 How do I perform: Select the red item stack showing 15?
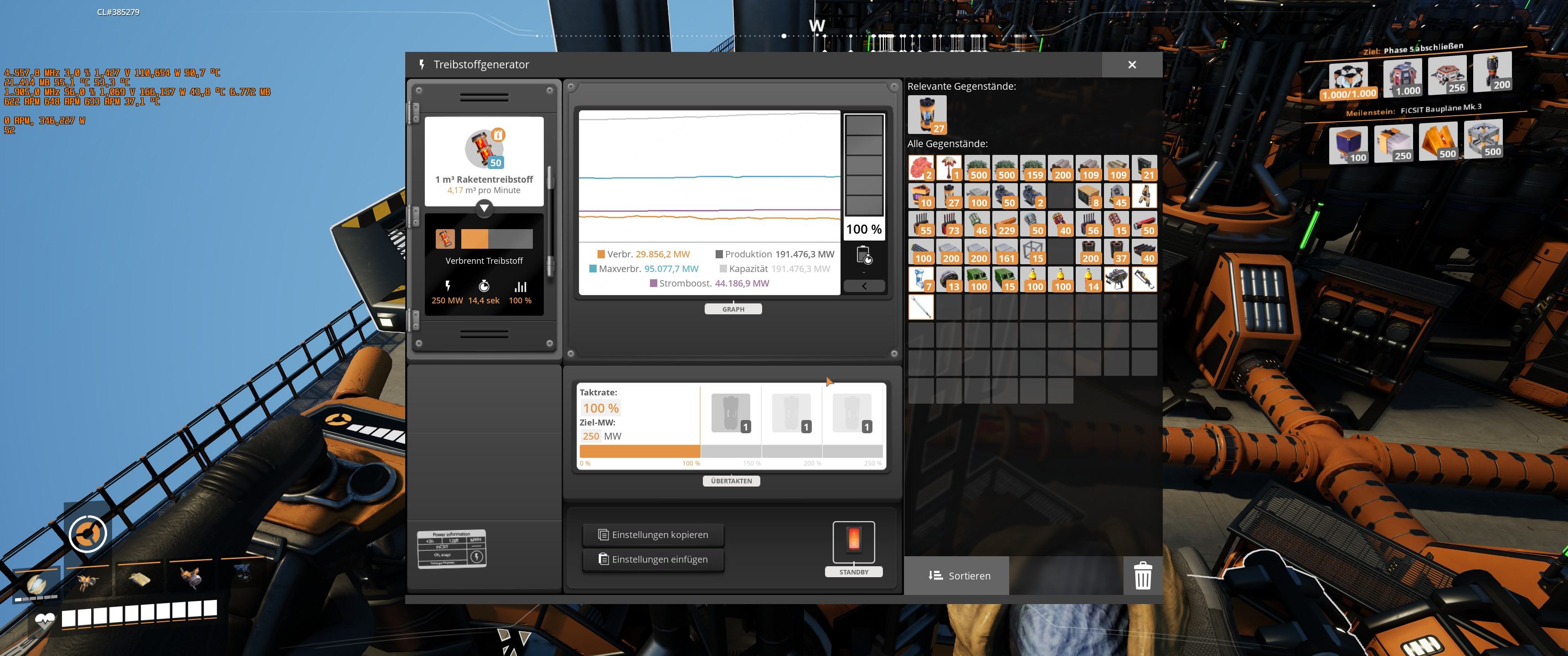1116,224
